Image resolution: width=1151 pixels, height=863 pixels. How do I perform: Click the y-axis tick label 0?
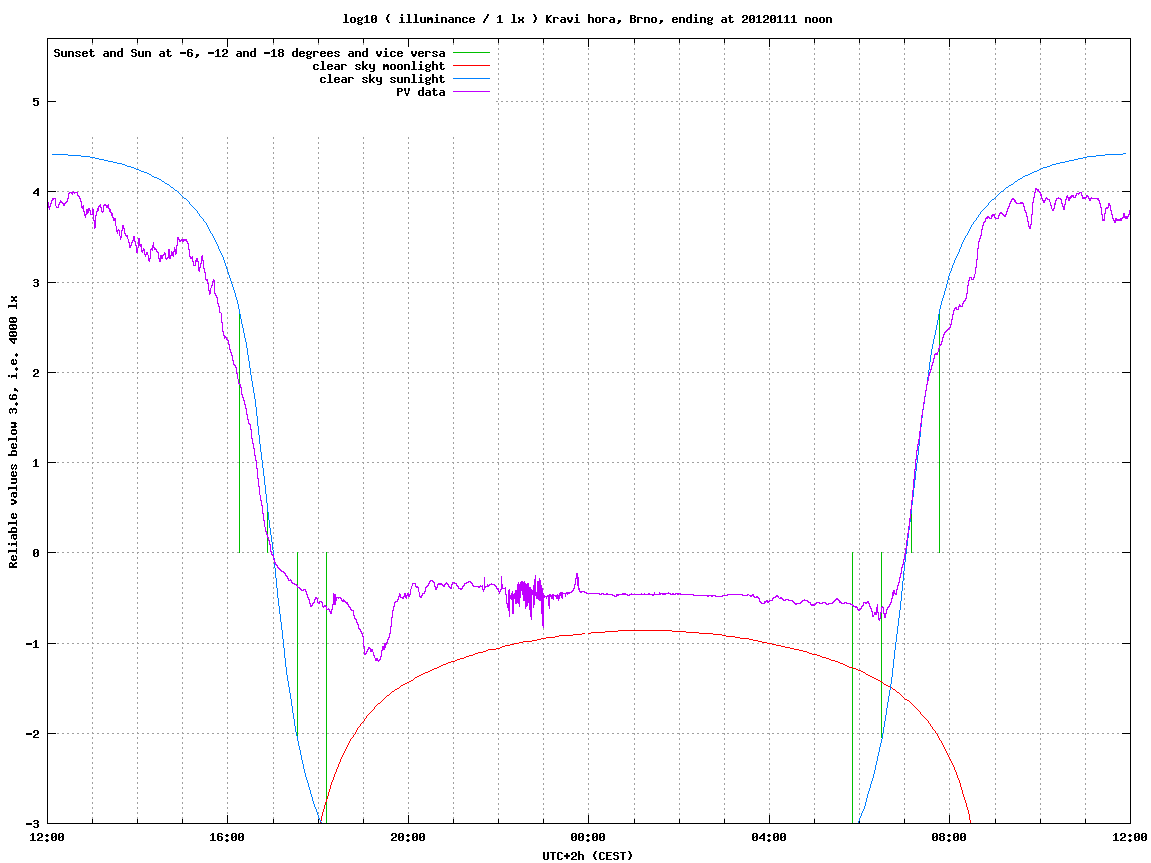[35, 553]
